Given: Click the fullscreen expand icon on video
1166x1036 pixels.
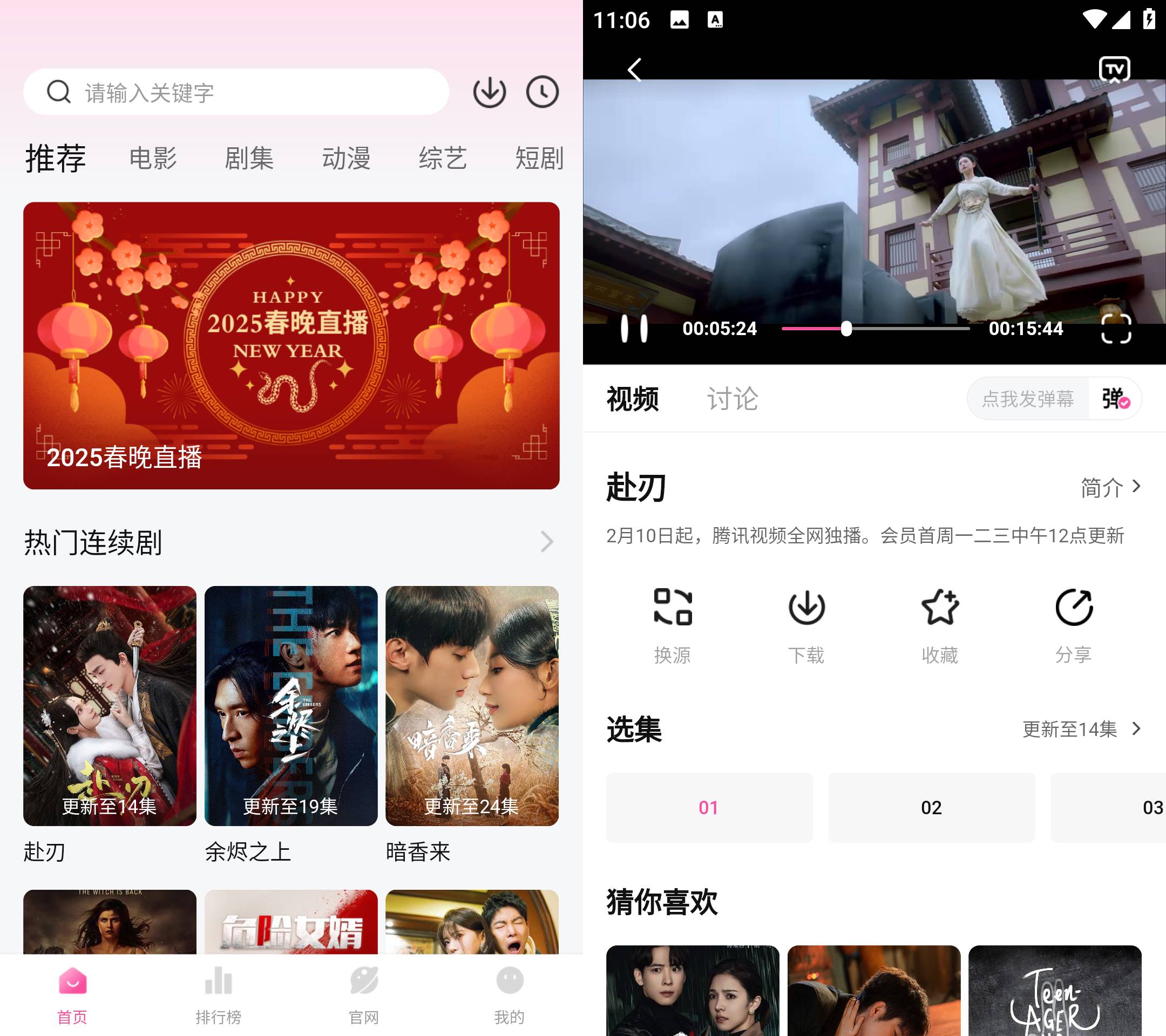Looking at the screenshot, I should (x=1117, y=328).
